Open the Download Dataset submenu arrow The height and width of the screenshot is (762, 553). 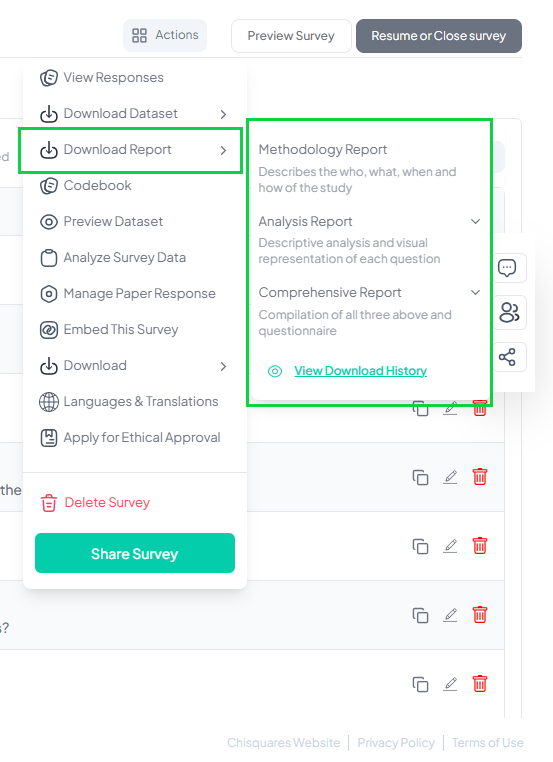(224, 114)
